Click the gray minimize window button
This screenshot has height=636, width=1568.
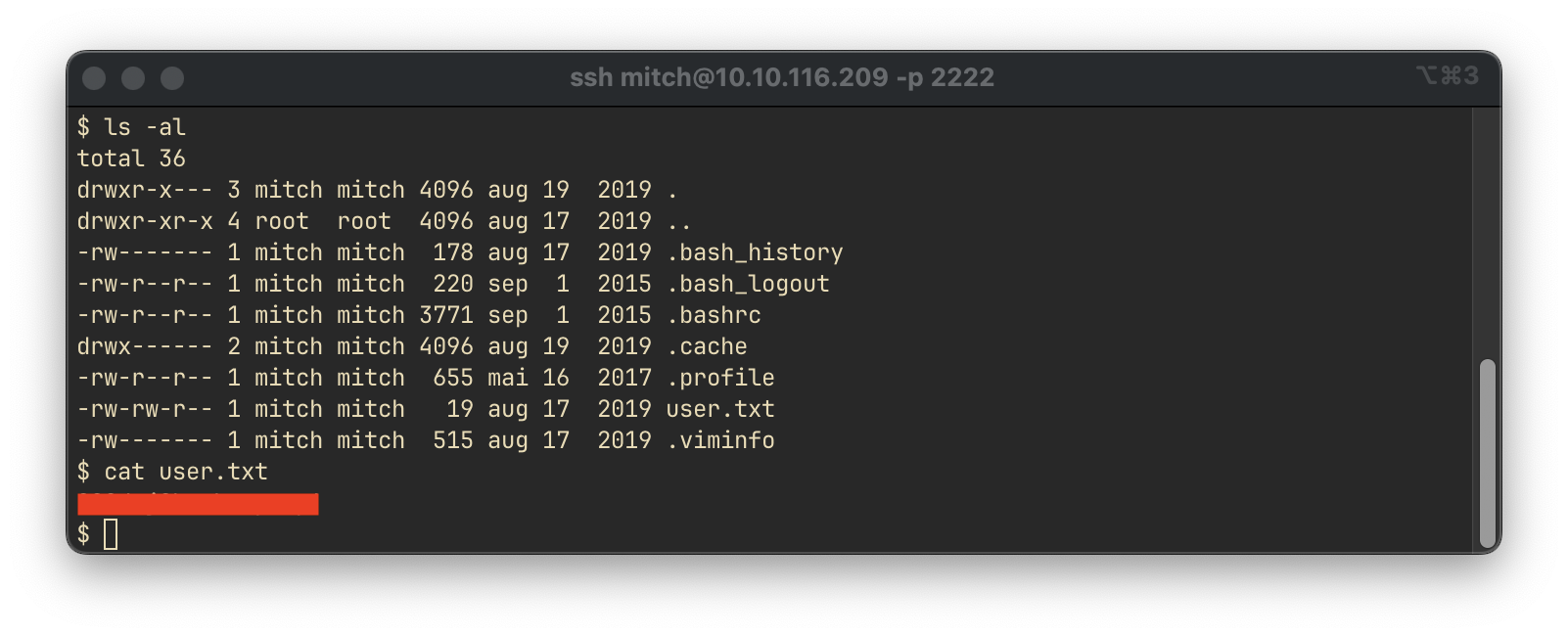coord(133,78)
